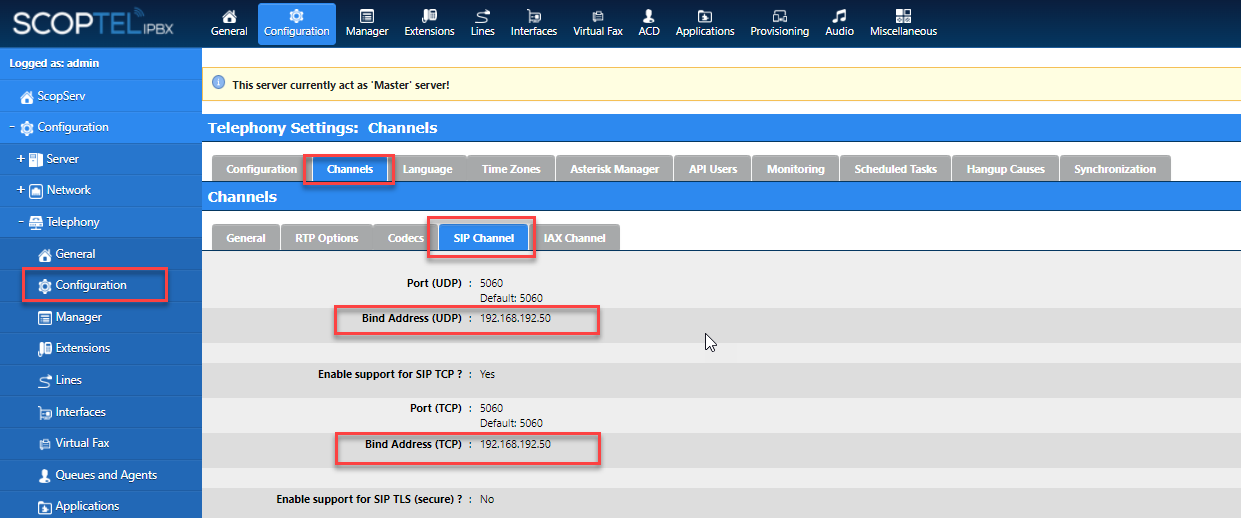Open Queues and Agents in sidebar
The width and height of the screenshot is (1241, 518).
pos(97,475)
